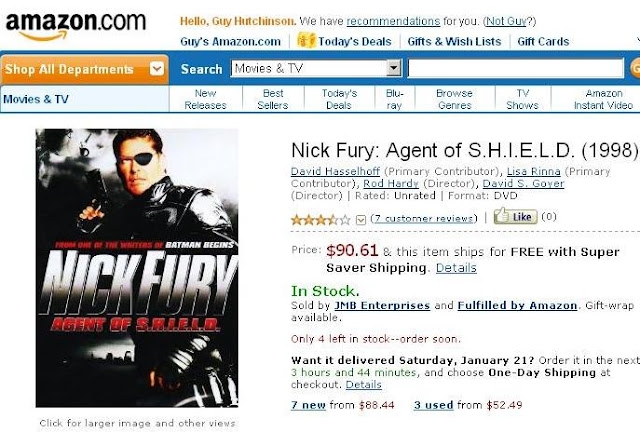Select the Blu-ray tab

[x=395, y=99]
